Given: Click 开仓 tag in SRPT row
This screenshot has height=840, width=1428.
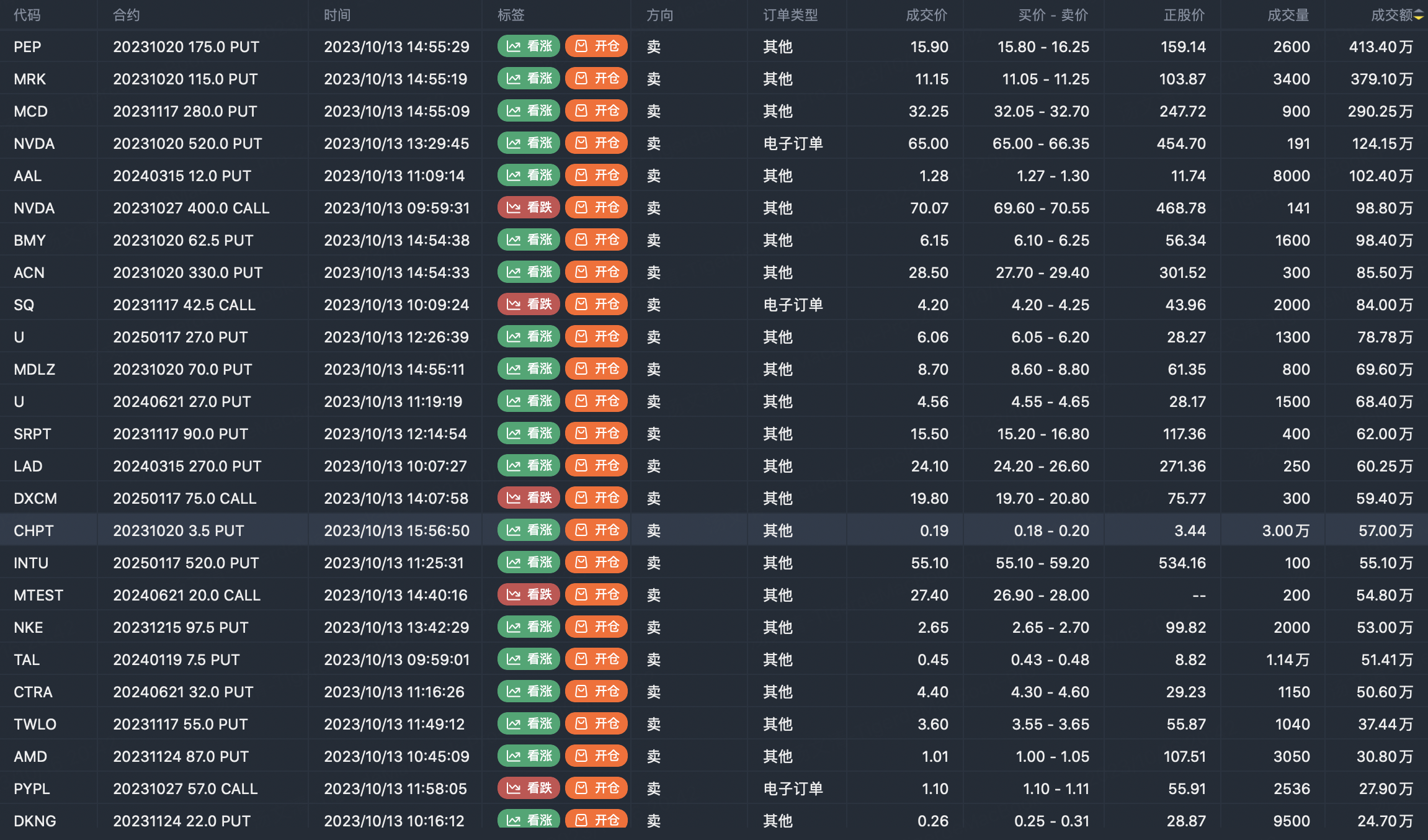Looking at the screenshot, I should click(597, 434).
